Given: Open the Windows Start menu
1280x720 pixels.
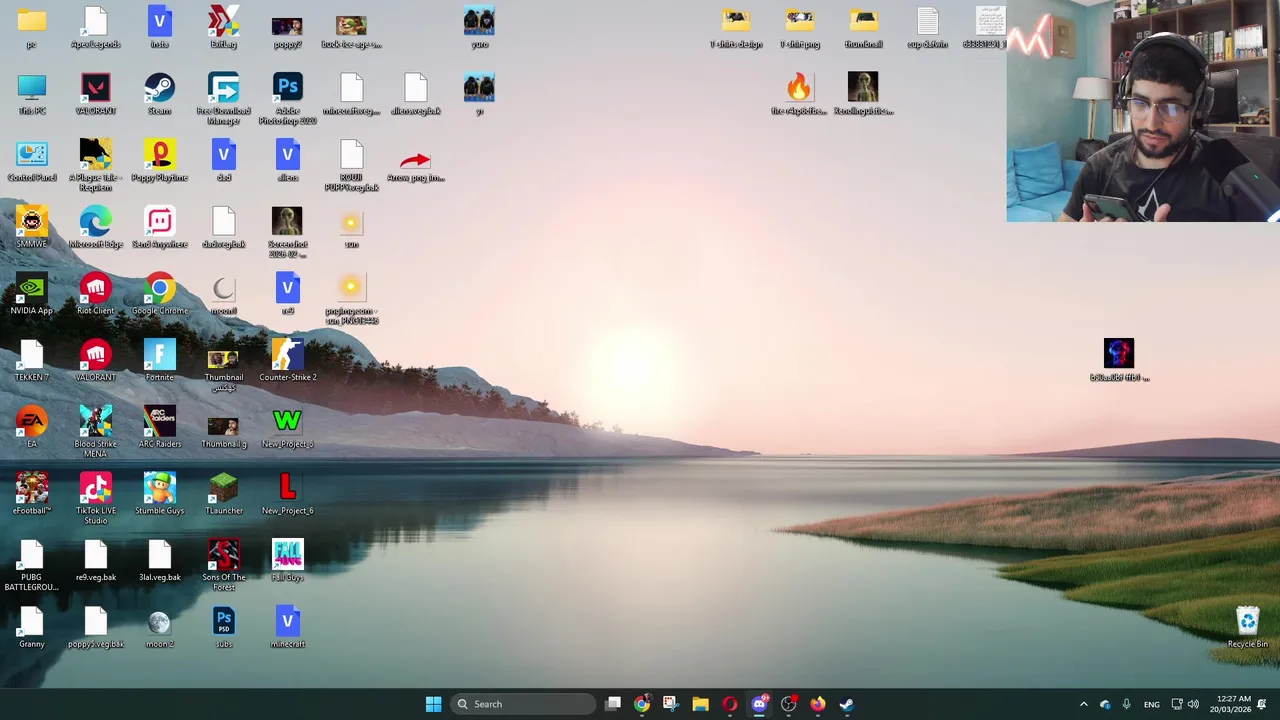Looking at the screenshot, I should tap(433, 704).
